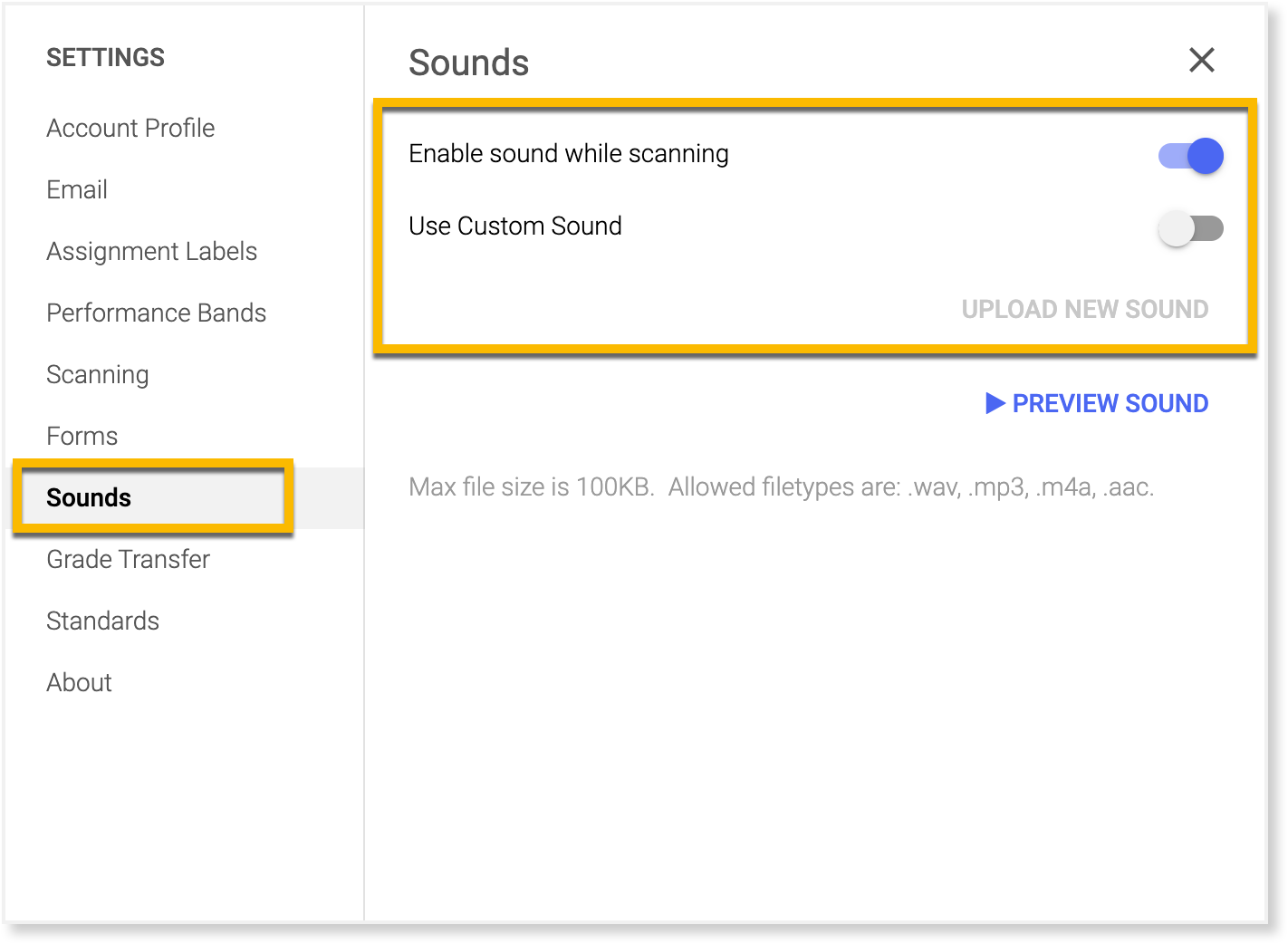This screenshot has width=1288, height=944.
Task: Close the Sounds settings dialog
Action: point(1201,61)
